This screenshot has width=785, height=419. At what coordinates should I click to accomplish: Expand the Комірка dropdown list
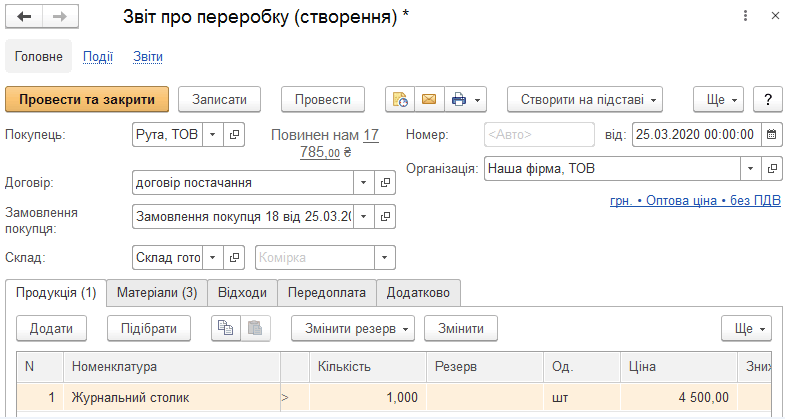(384, 258)
